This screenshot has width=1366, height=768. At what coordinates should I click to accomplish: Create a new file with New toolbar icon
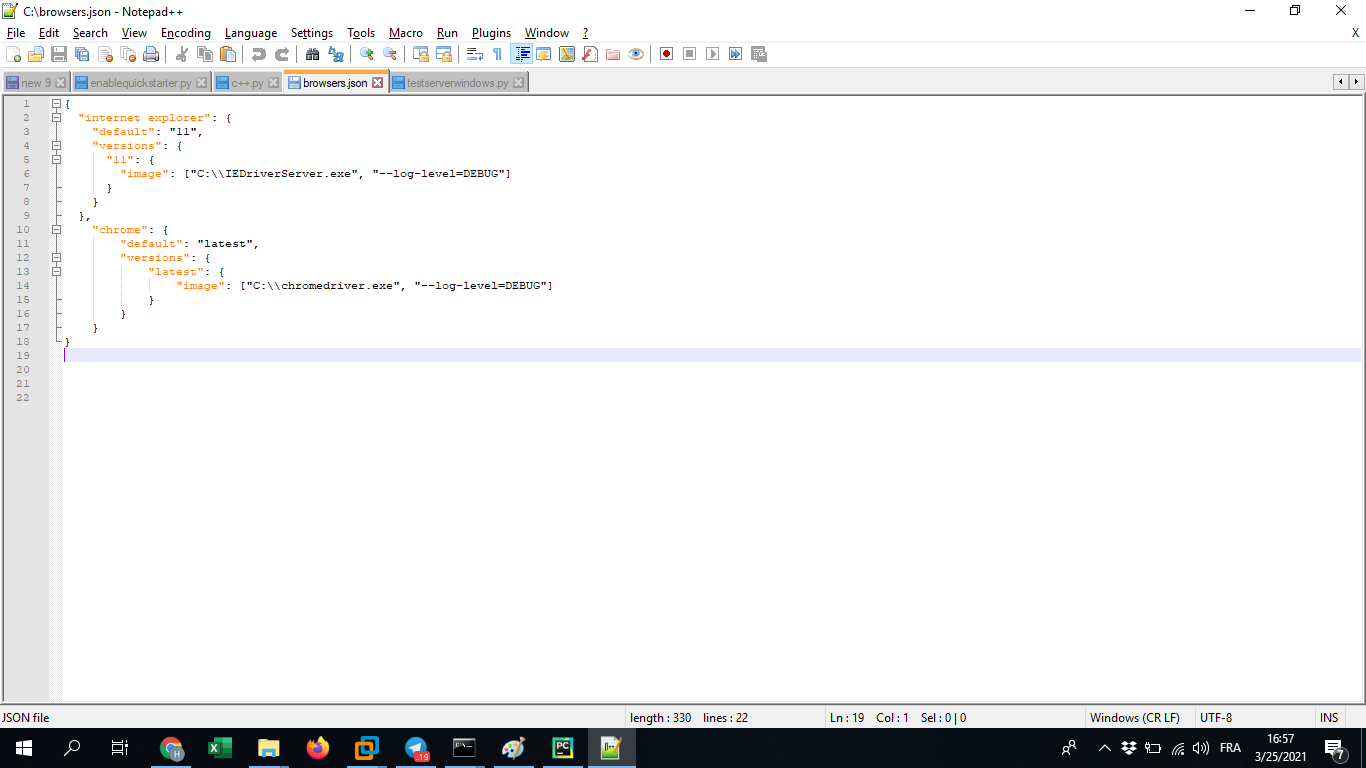click(13, 54)
